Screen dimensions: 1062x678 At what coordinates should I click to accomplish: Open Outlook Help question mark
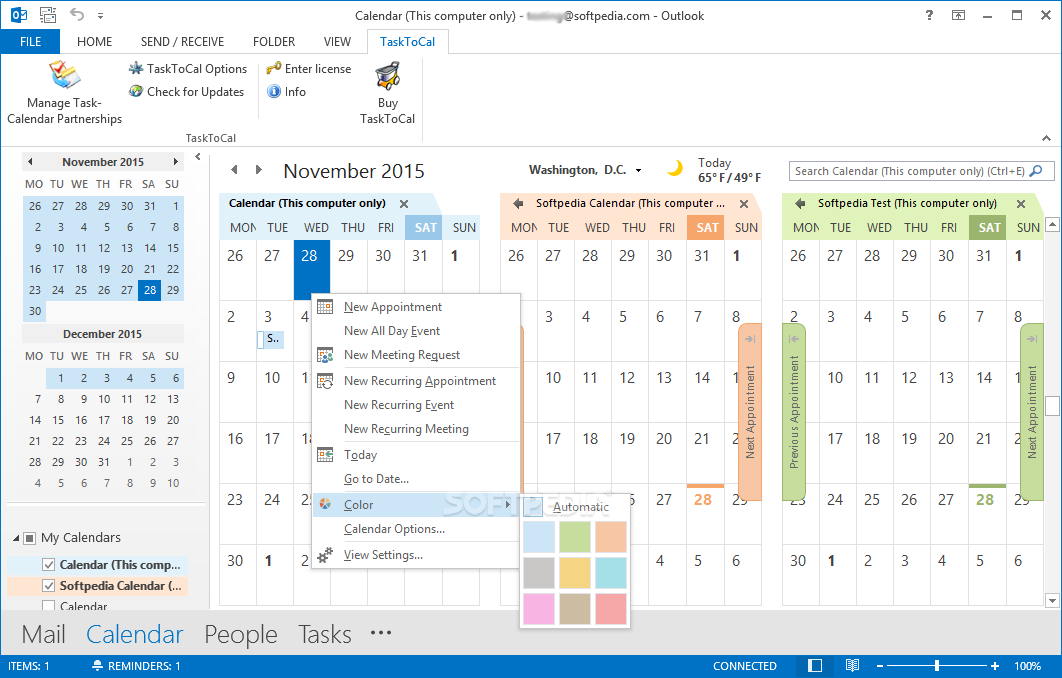click(x=929, y=15)
